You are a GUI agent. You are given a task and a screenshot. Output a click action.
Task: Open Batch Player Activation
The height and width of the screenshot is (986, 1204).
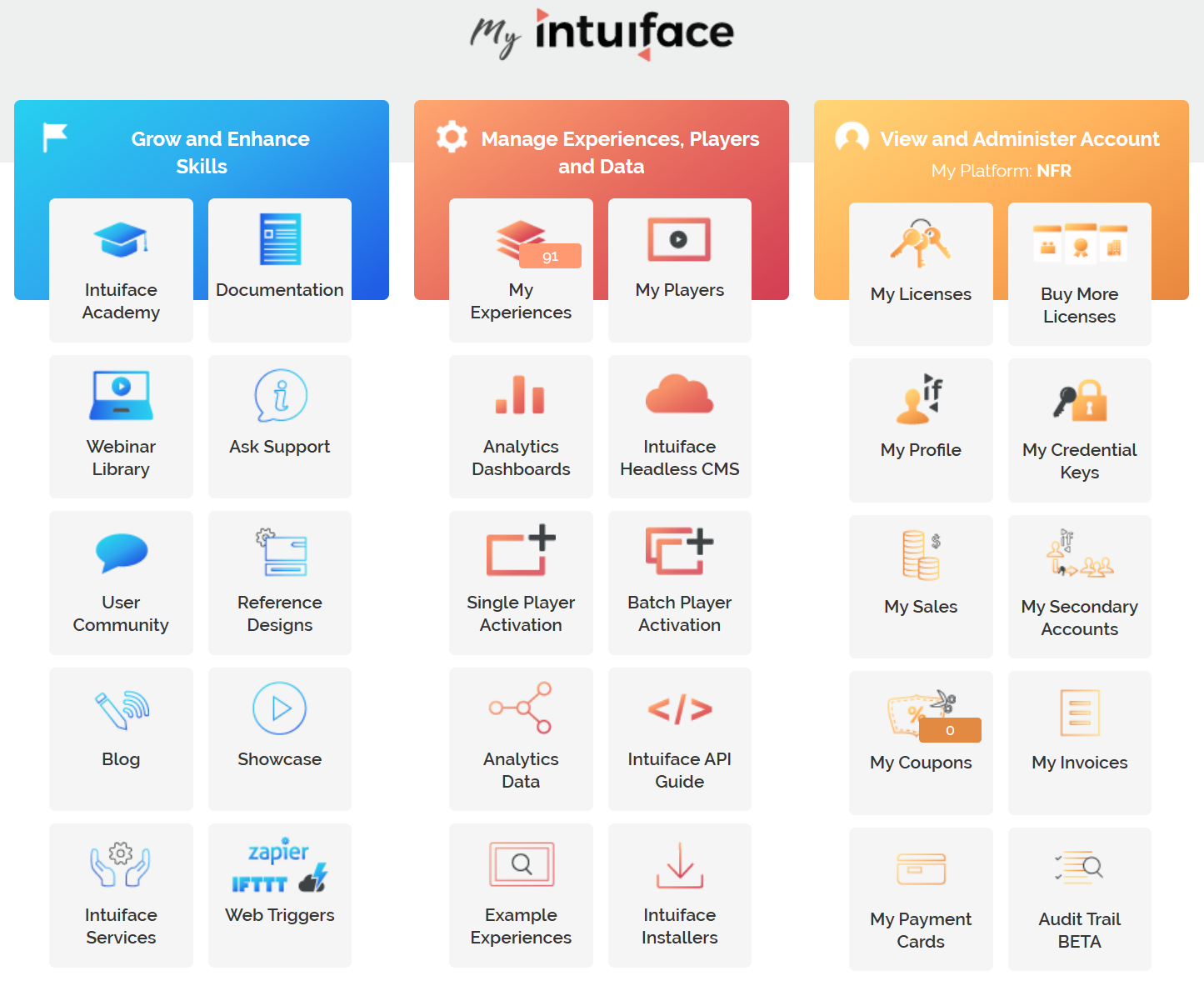coord(679,582)
